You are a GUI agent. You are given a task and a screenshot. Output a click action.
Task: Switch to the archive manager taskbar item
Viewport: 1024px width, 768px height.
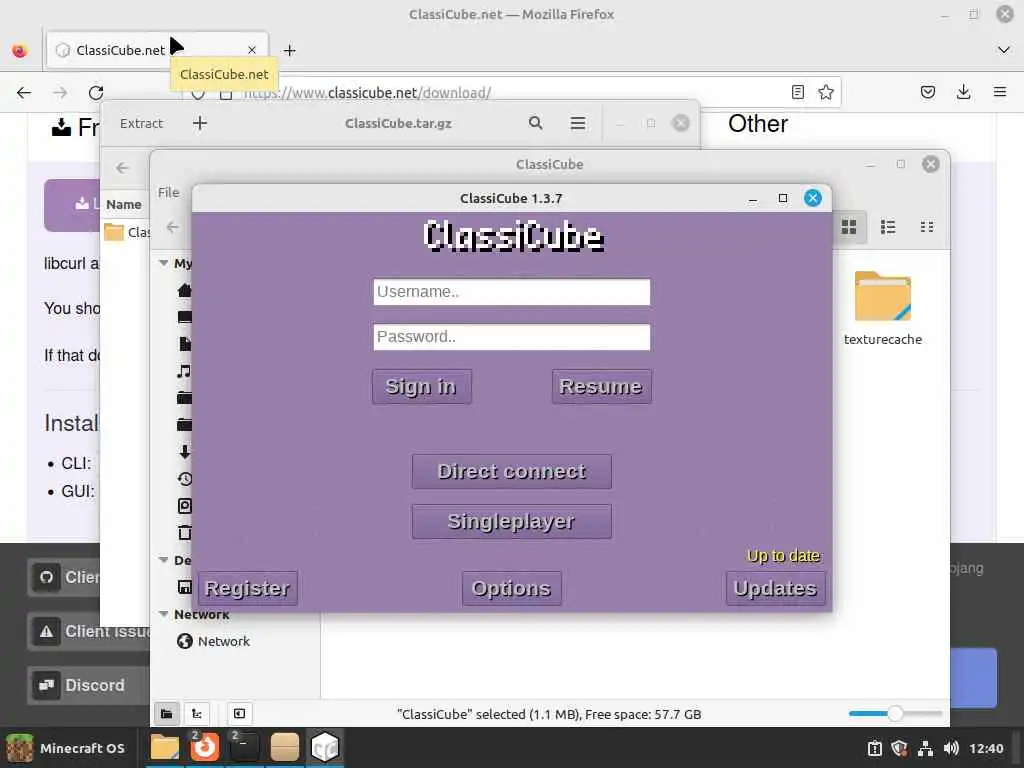[x=285, y=747]
